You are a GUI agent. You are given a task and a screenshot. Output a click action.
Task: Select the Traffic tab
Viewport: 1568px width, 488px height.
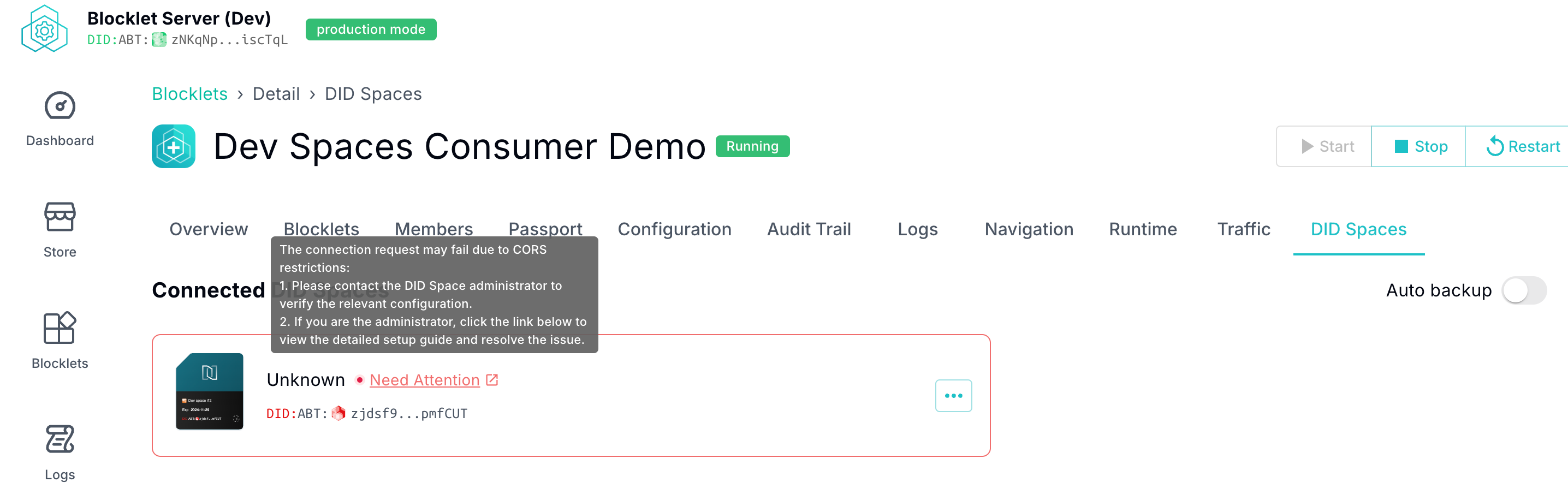[x=1243, y=229]
